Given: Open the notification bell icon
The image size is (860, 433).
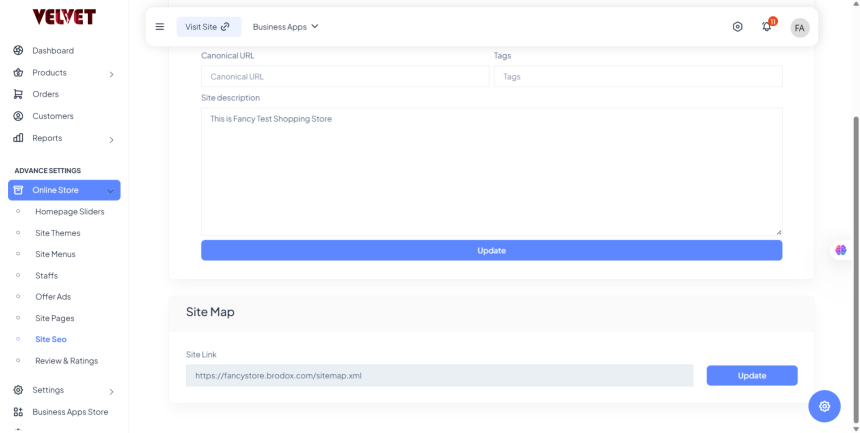Looking at the screenshot, I should pos(767,27).
